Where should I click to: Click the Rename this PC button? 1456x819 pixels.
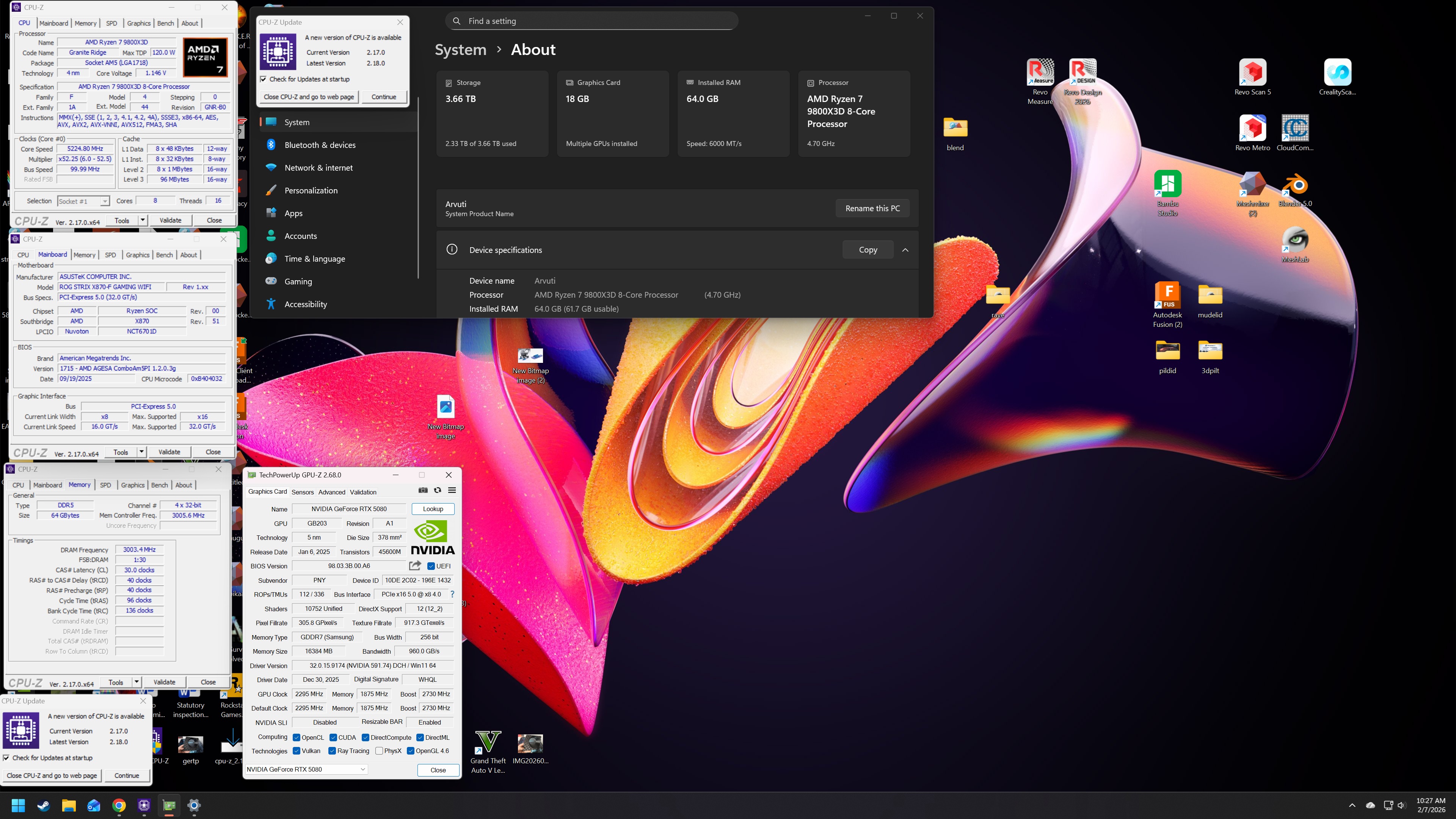pyautogui.click(x=872, y=208)
